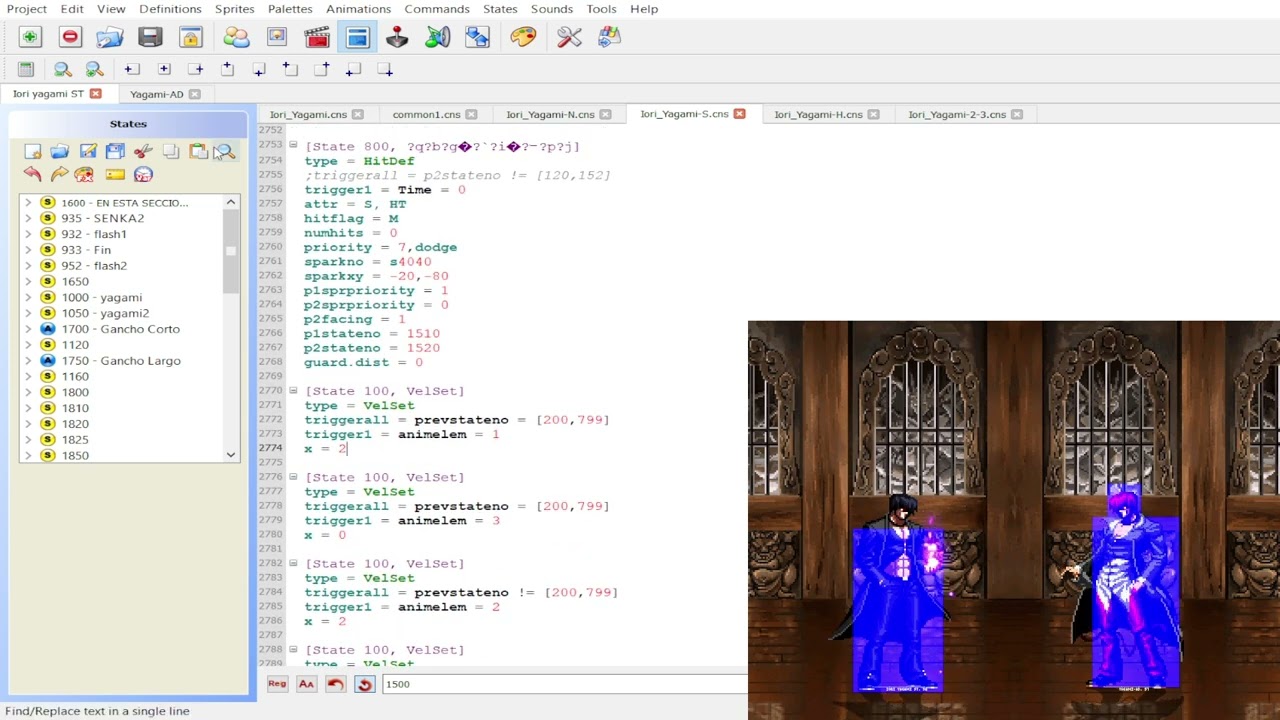Open the Definitions menu
The height and width of the screenshot is (720, 1280).
[170, 9]
